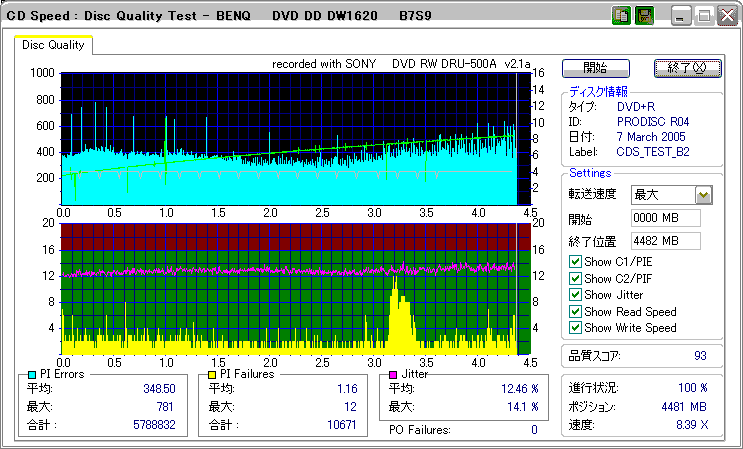Disable the Show Jitter checkbox
743x449 pixels.
pyautogui.click(x=574, y=295)
